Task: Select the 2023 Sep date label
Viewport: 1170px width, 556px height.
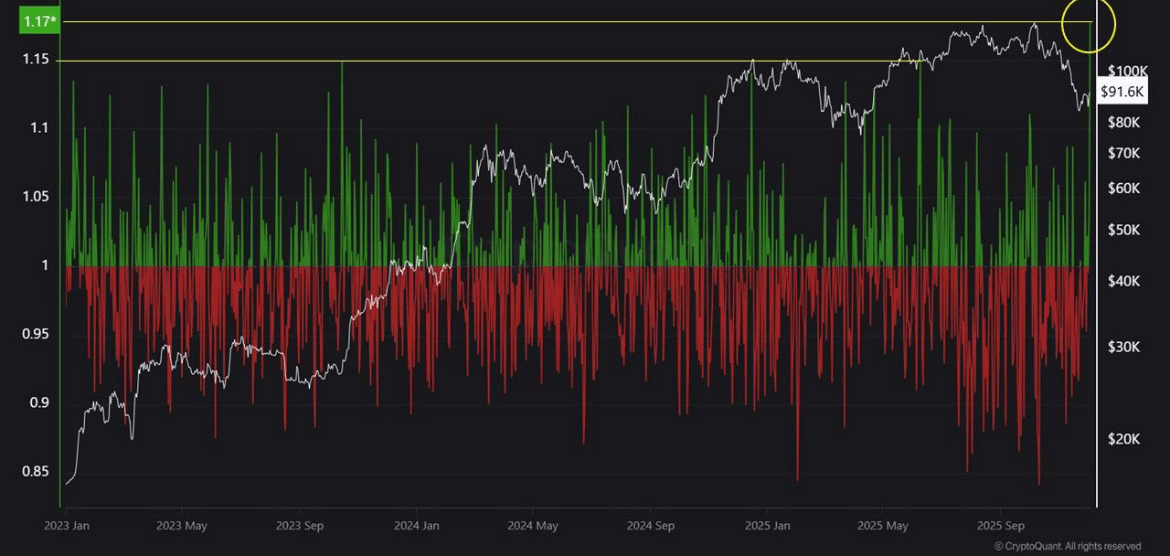Action: click(298, 525)
